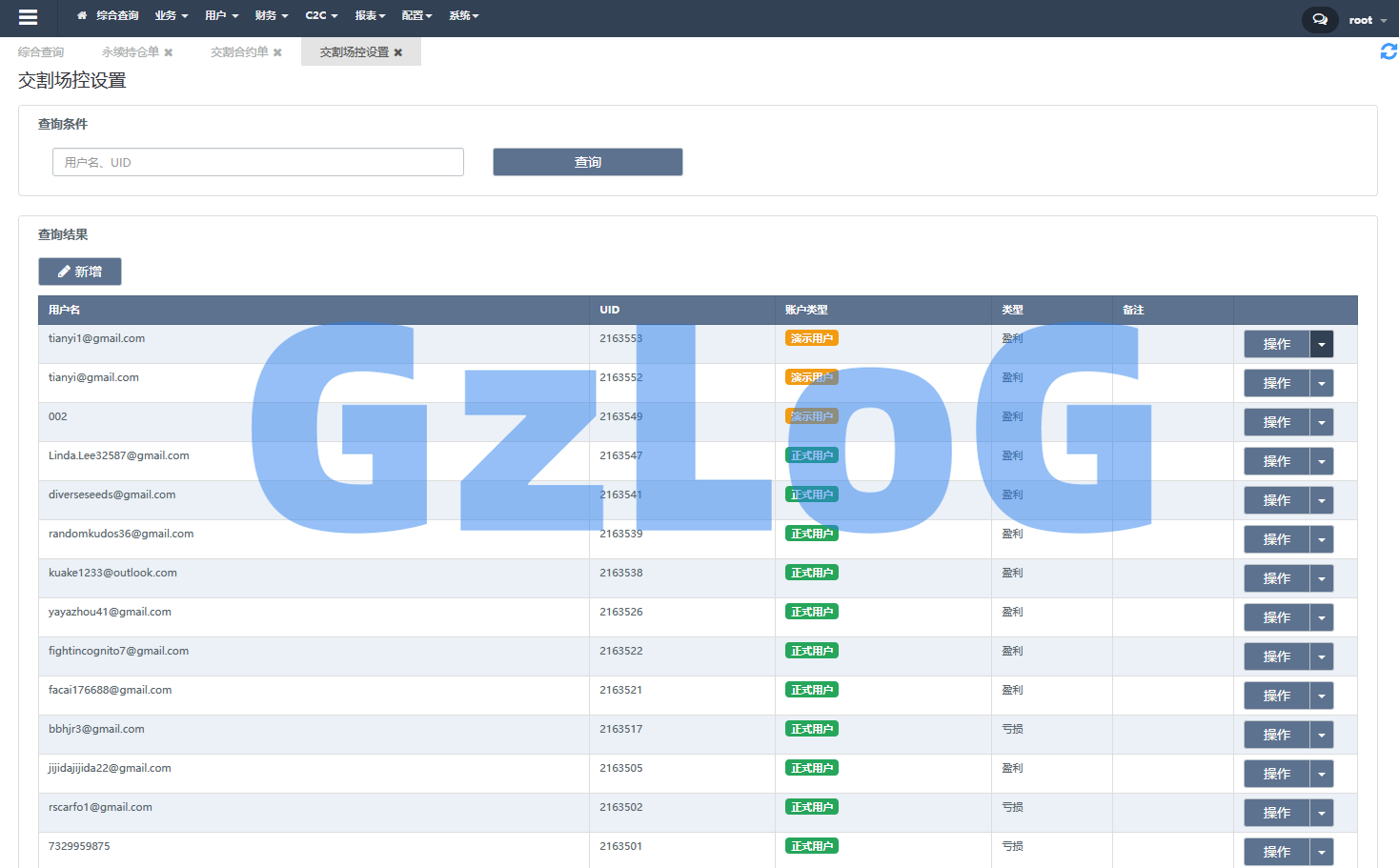
Task: Expand the caret for bbhjr3@gmail.com row
Action: (1321, 735)
